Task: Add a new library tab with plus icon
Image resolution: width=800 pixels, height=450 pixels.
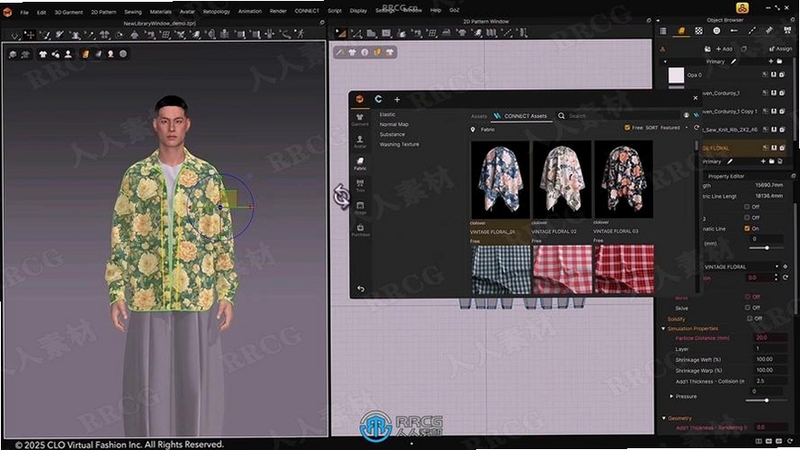Action: 397,99
